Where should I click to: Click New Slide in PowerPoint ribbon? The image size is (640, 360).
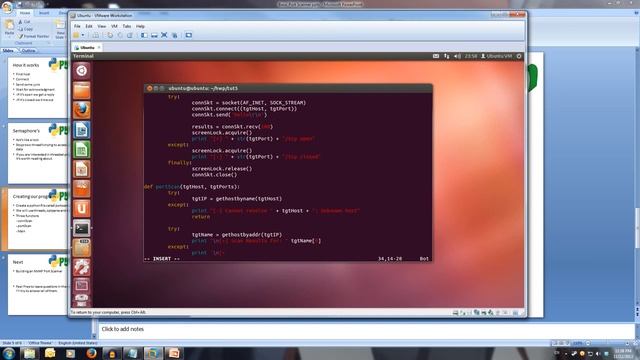click(x=60, y=29)
